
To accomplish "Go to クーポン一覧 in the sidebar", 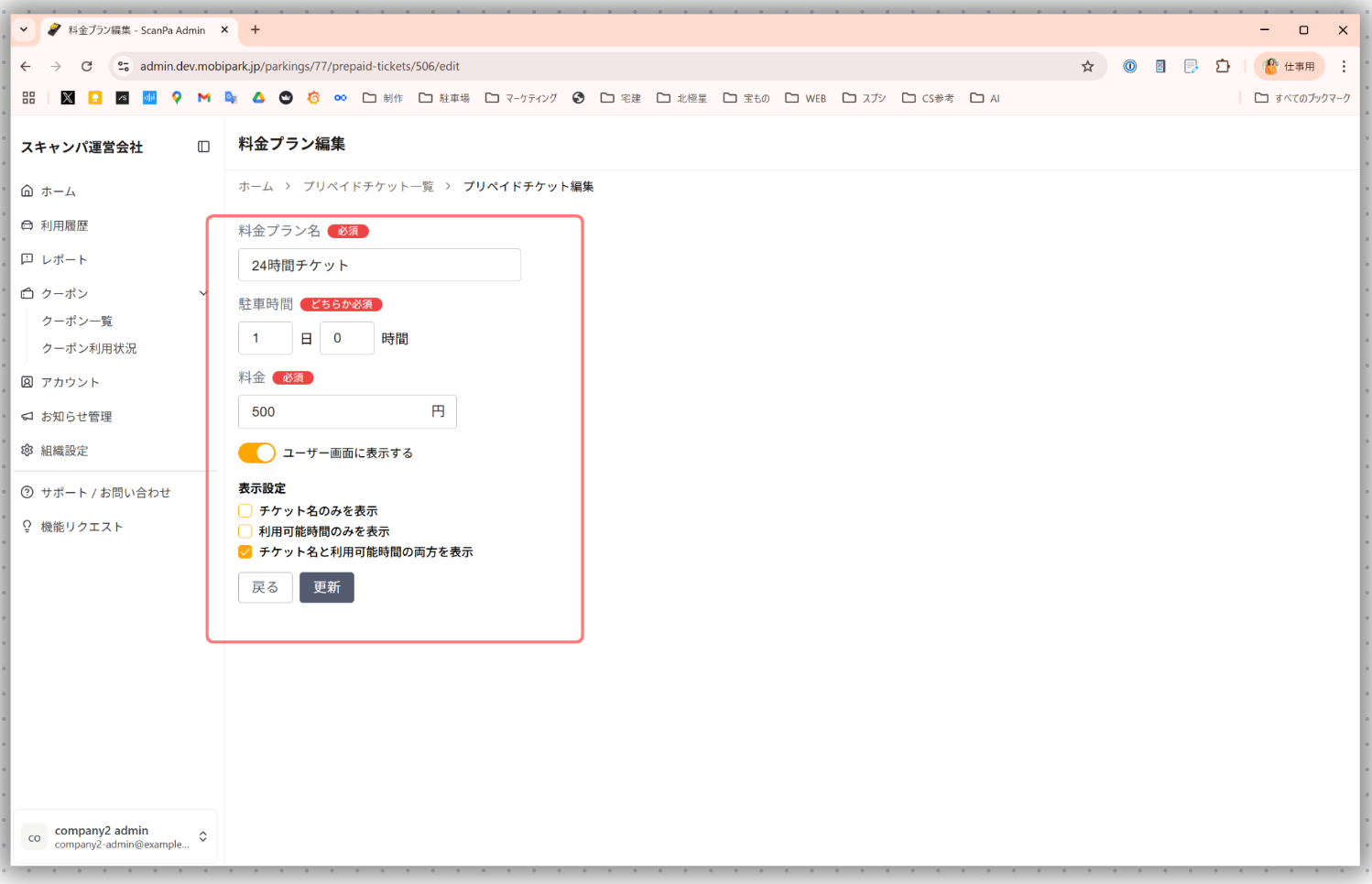I will click(77, 321).
